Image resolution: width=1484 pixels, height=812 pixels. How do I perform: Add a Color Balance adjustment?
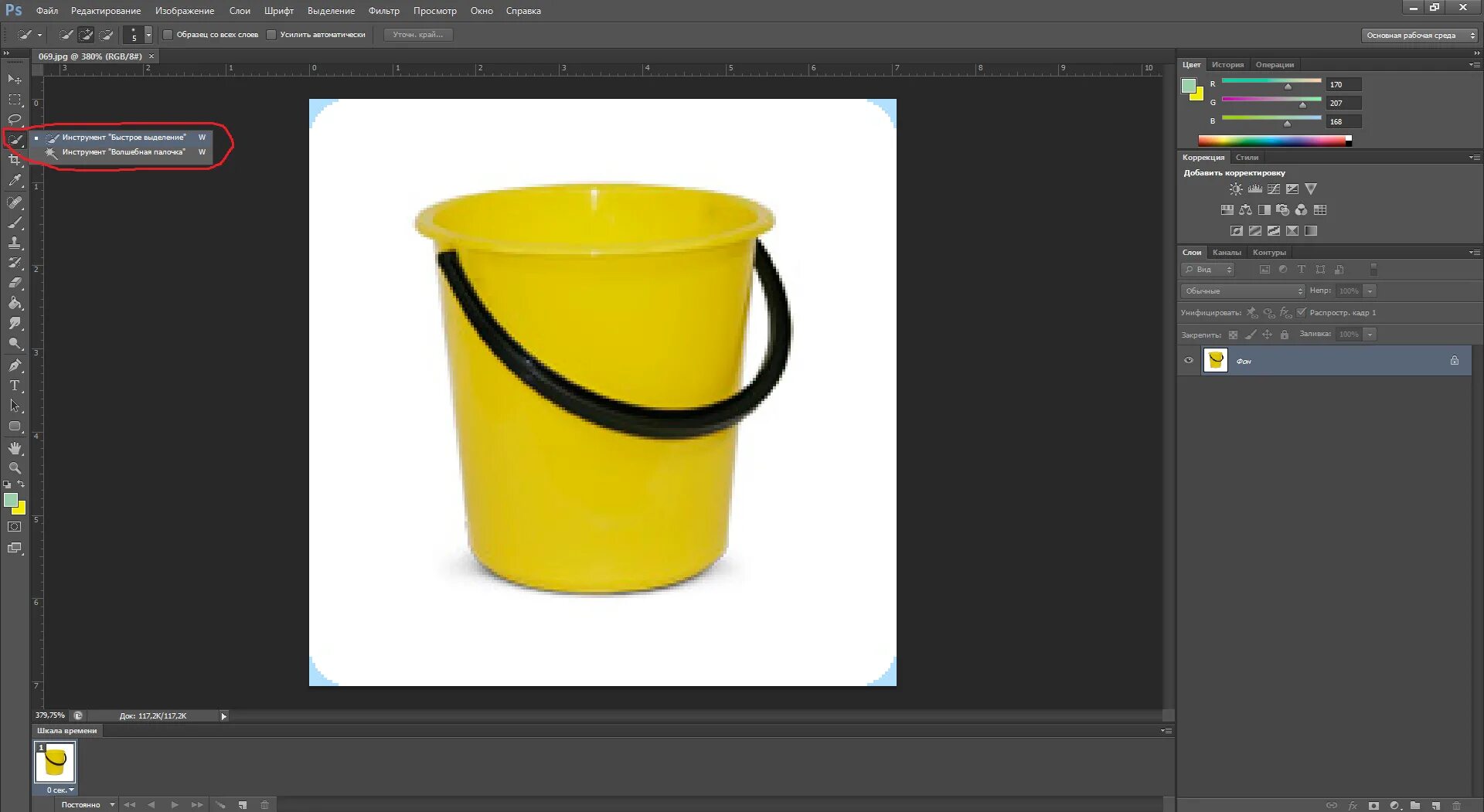(1245, 210)
